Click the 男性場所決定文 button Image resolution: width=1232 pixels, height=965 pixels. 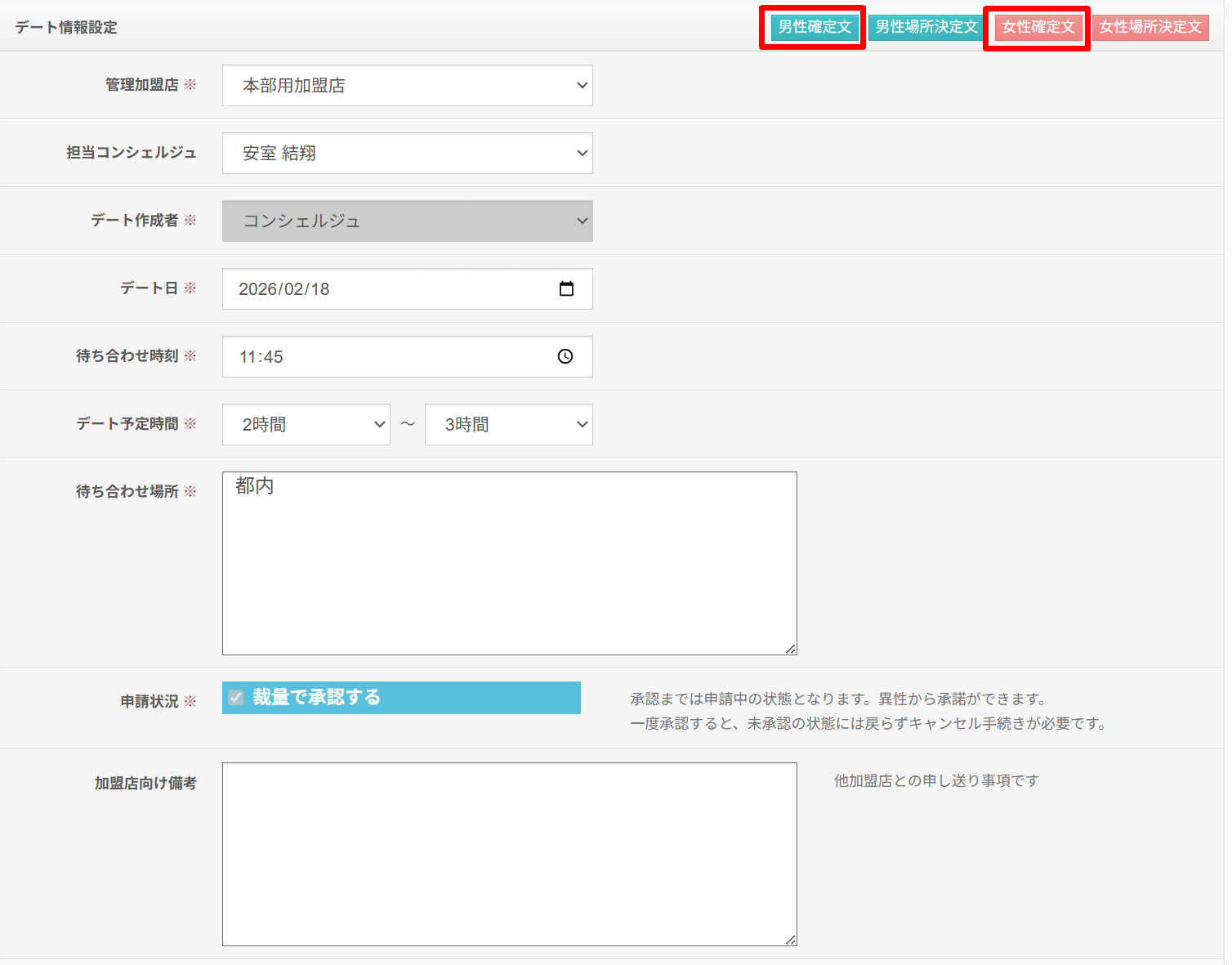[926, 27]
